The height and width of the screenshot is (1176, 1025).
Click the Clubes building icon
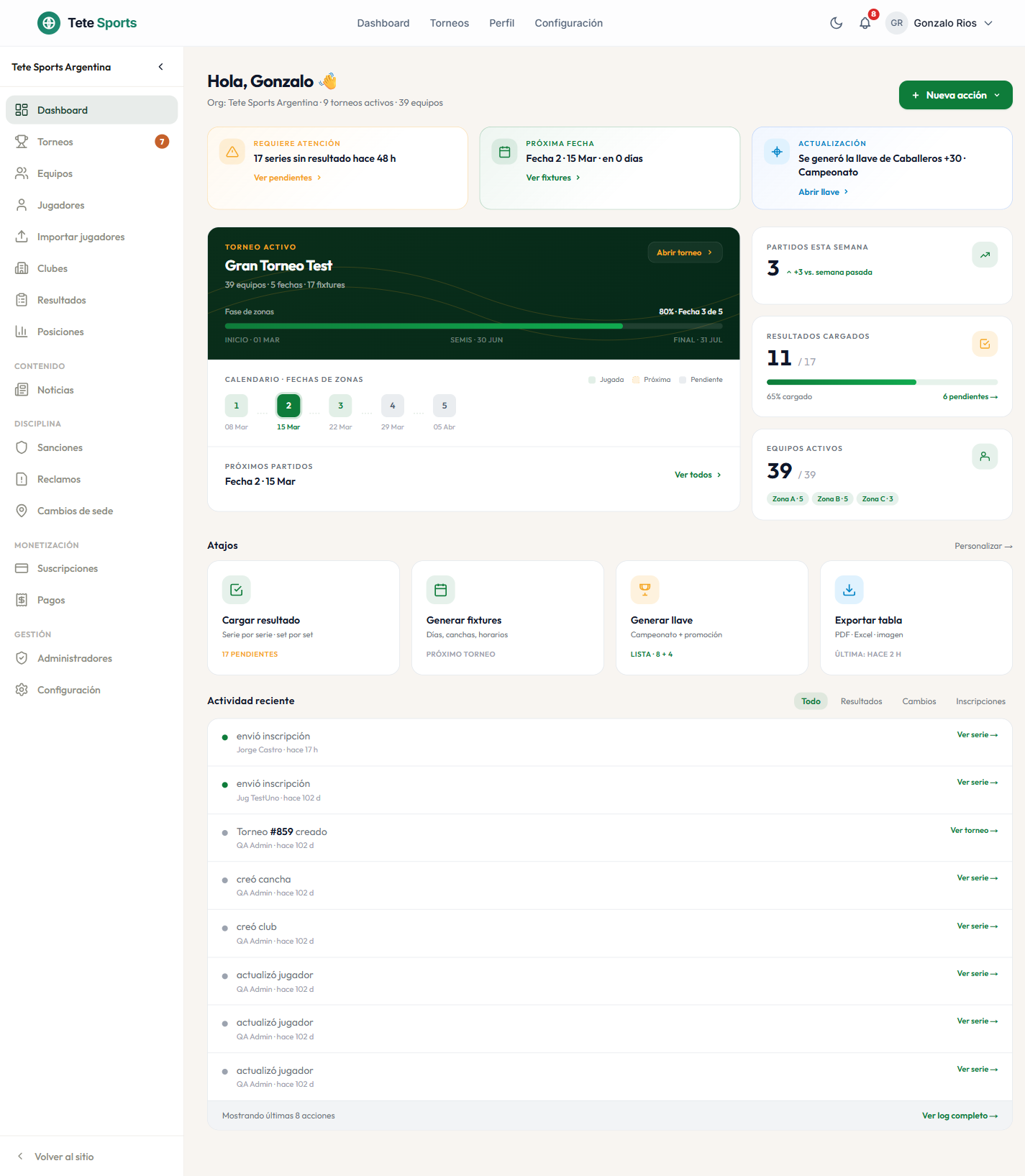click(22, 268)
